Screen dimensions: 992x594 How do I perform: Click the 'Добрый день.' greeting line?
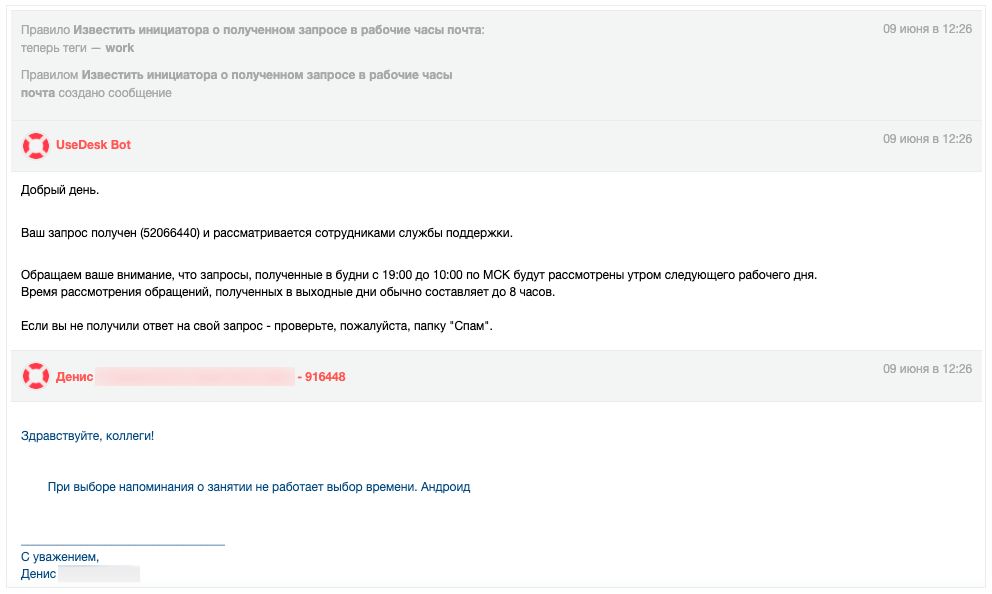(60, 190)
